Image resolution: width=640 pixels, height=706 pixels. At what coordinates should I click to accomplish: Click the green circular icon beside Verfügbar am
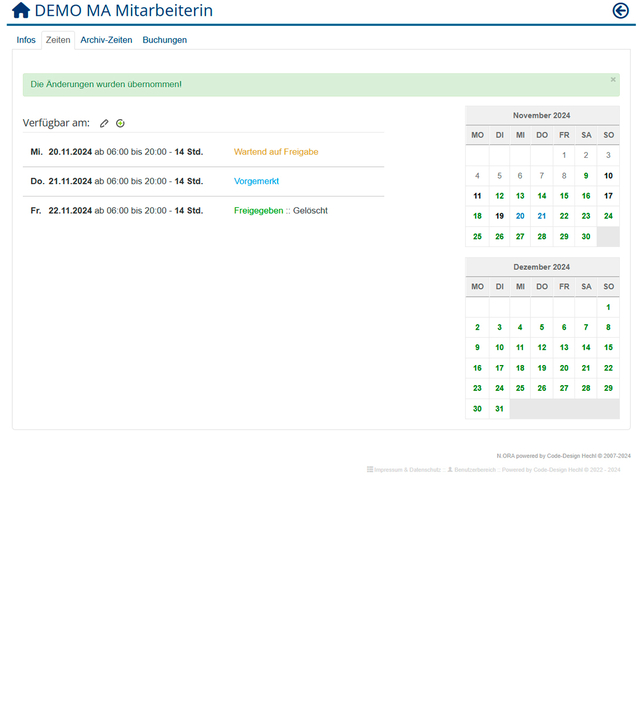click(x=120, y=124)
